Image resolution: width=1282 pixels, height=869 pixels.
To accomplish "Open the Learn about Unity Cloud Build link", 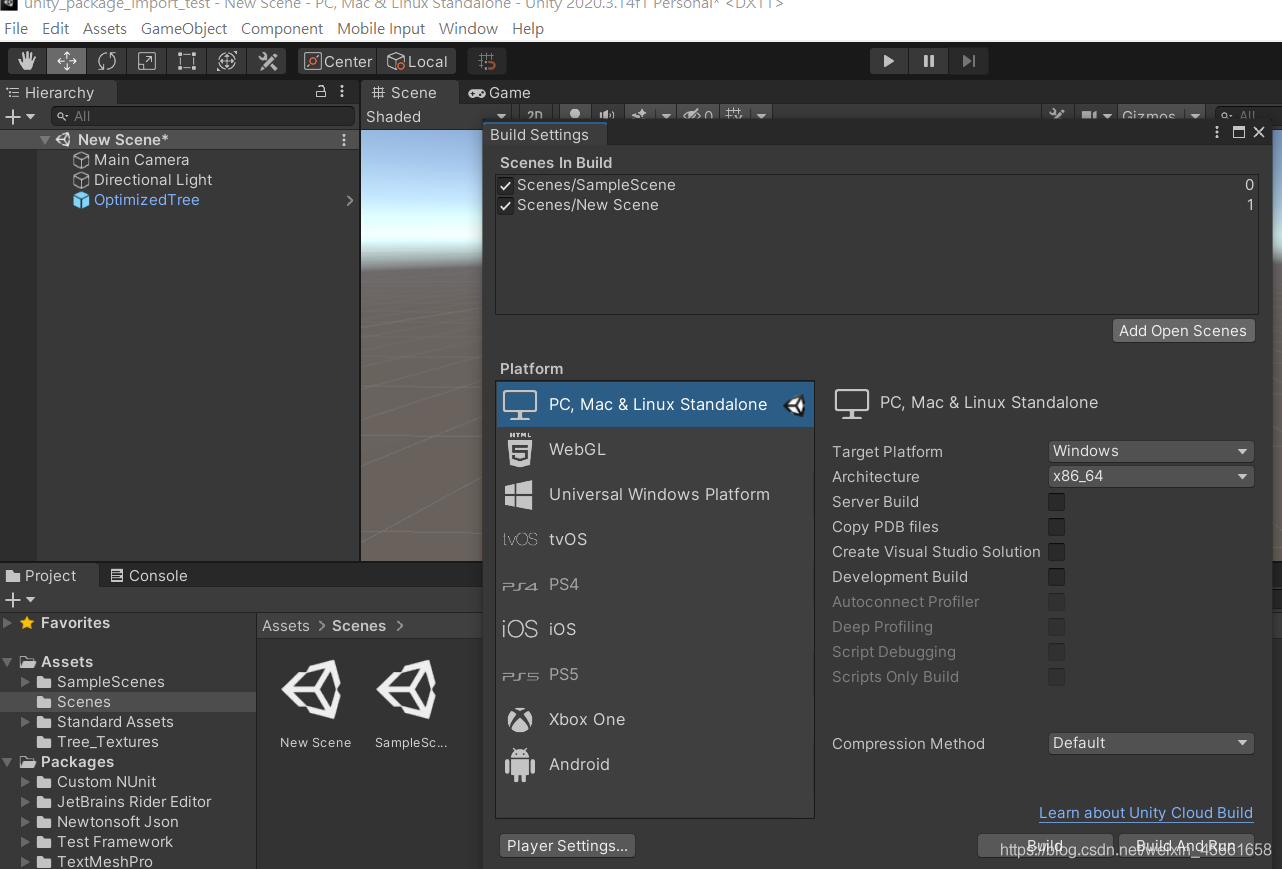I will pos(1146,813).
